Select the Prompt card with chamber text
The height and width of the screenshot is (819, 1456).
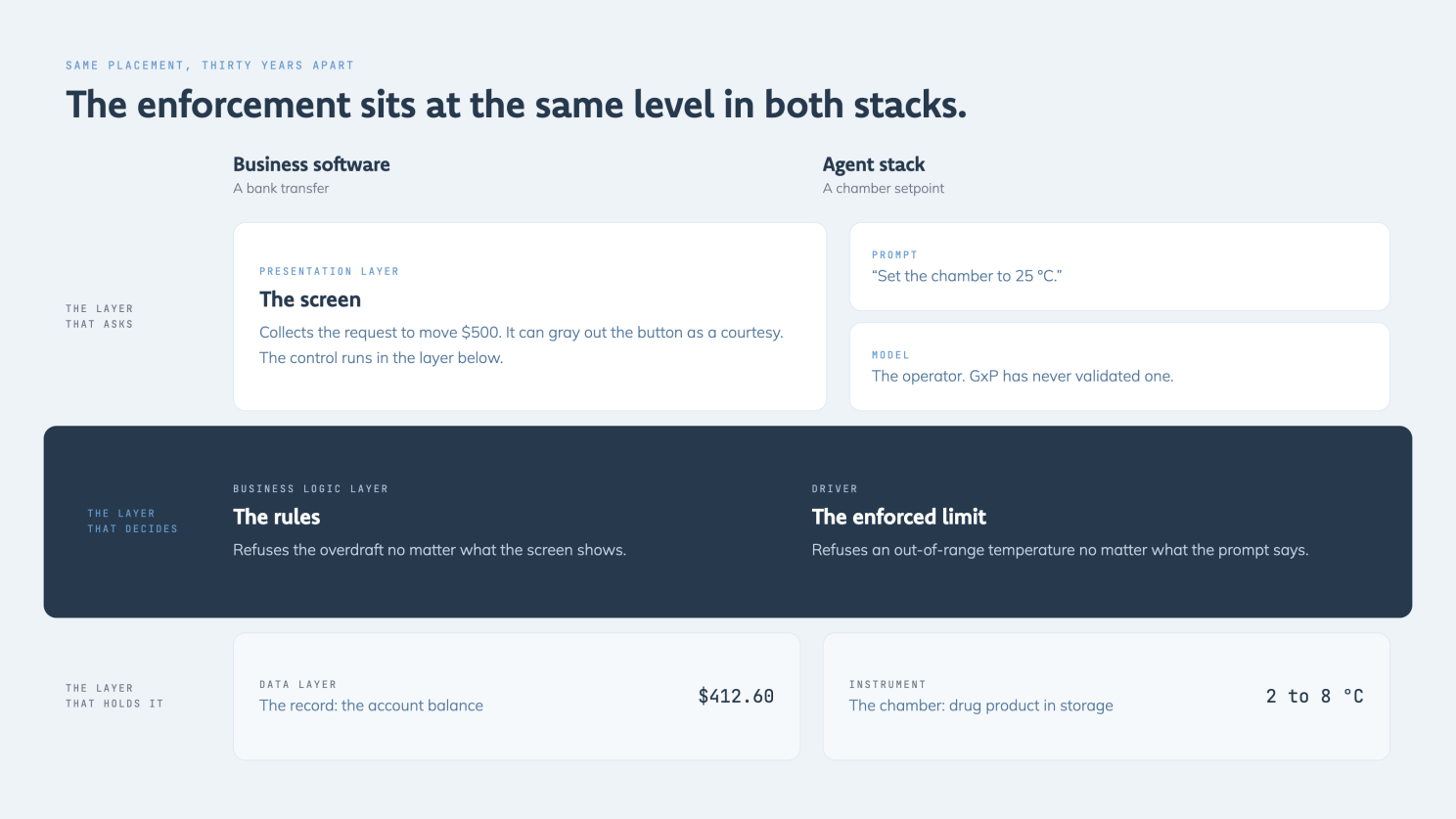(1119, 266)
